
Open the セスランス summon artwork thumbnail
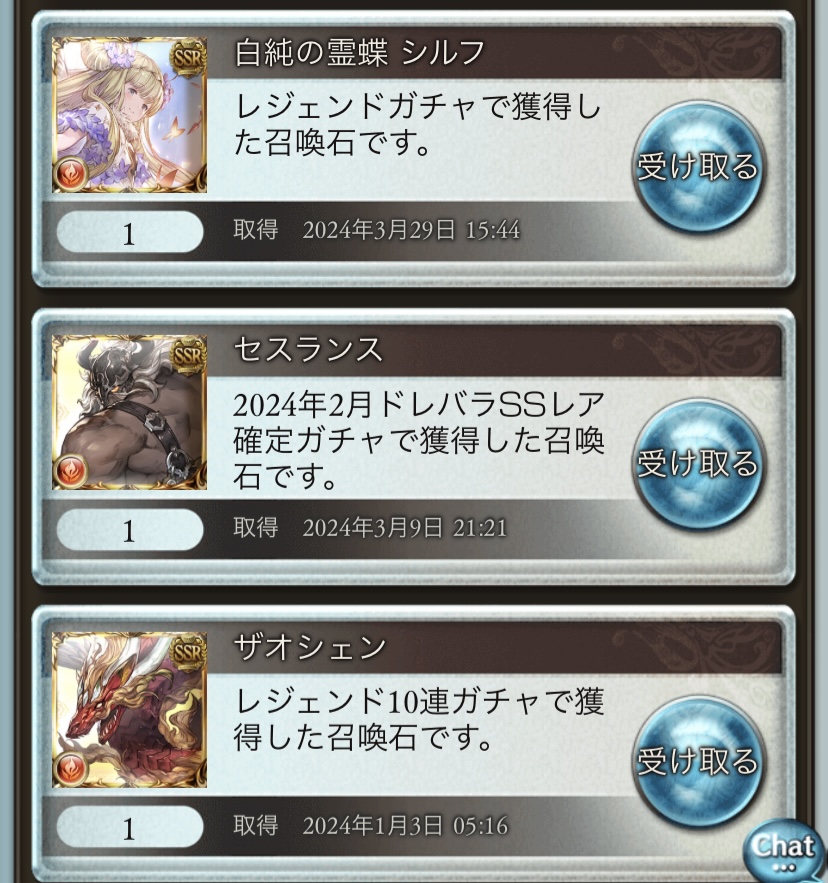pos(130,413)
